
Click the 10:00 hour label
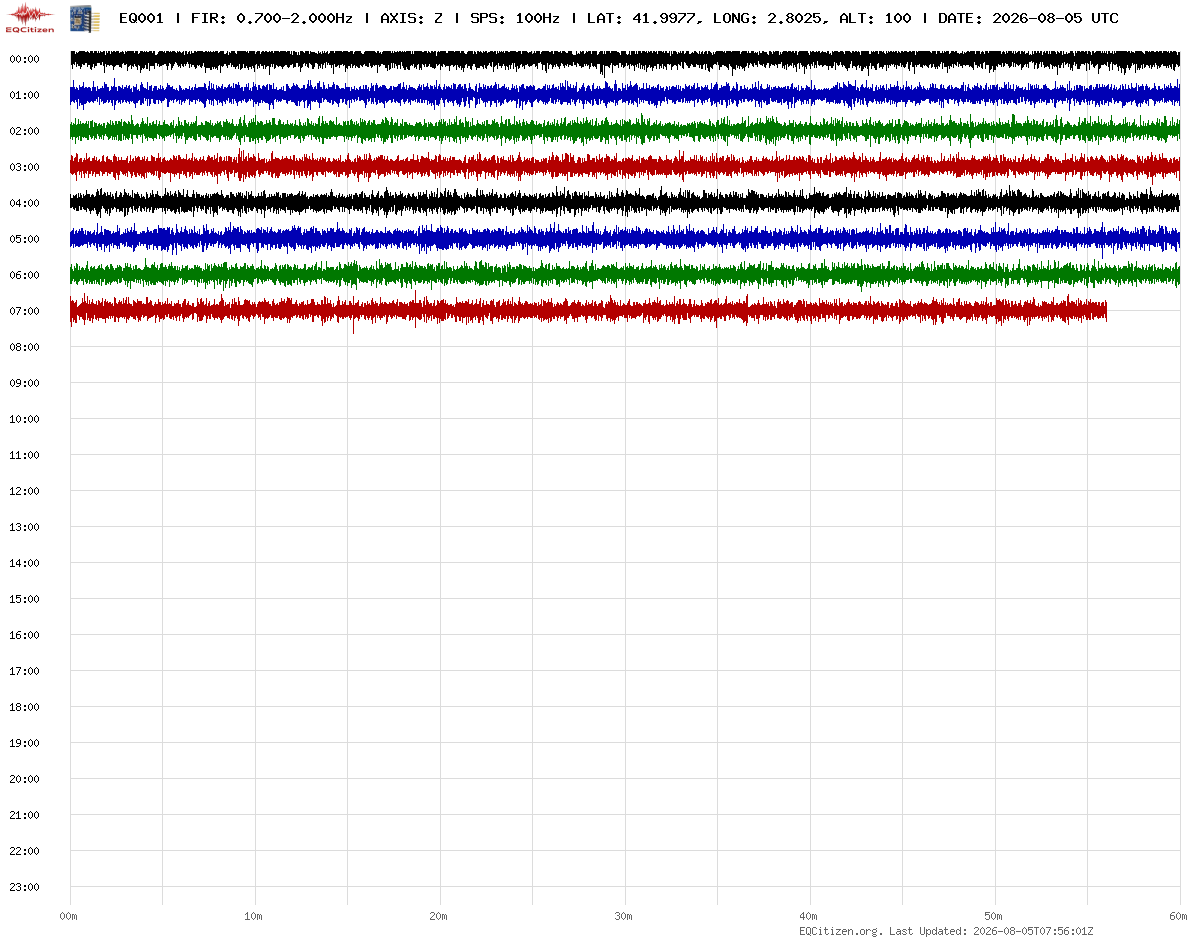24,419
